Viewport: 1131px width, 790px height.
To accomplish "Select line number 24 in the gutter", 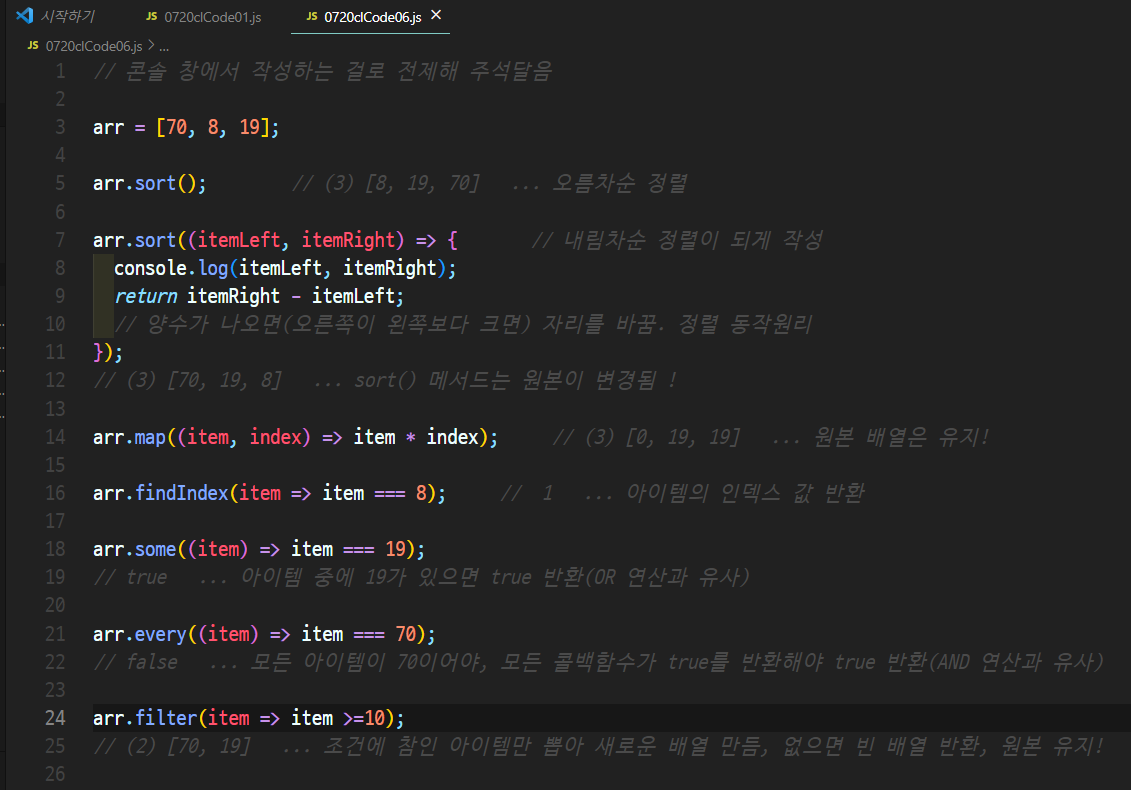I will (x=55, y=718).
